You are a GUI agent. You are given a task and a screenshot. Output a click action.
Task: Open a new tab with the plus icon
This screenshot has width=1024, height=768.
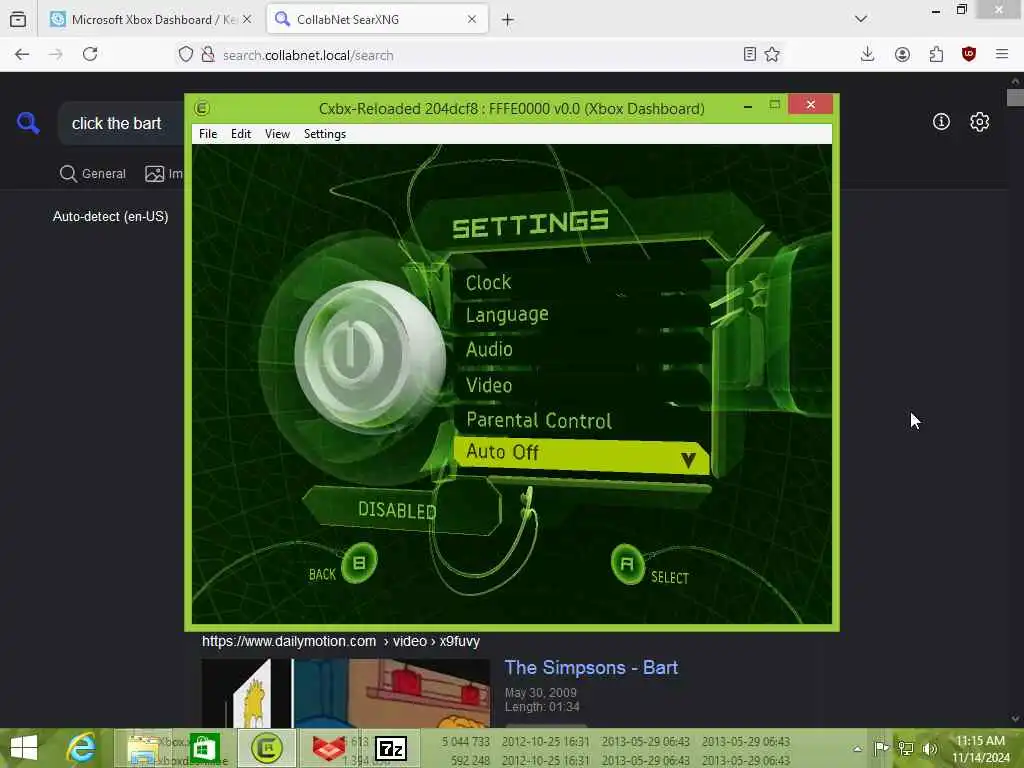[507, 20]
